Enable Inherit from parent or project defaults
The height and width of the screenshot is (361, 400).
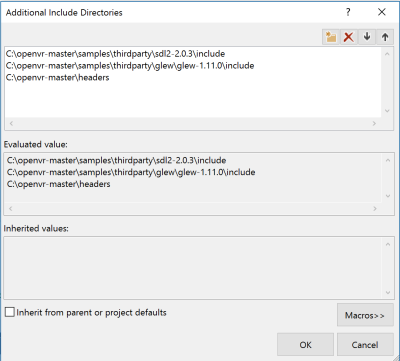click(10, 312)
